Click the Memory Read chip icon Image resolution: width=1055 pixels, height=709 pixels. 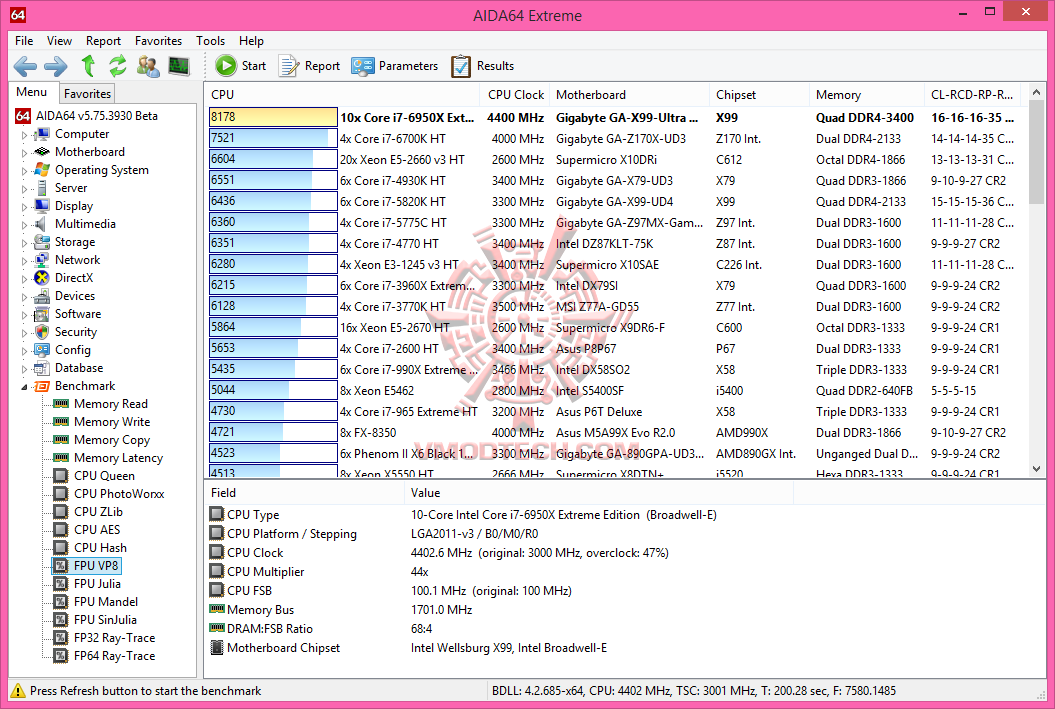click(61, 404)
